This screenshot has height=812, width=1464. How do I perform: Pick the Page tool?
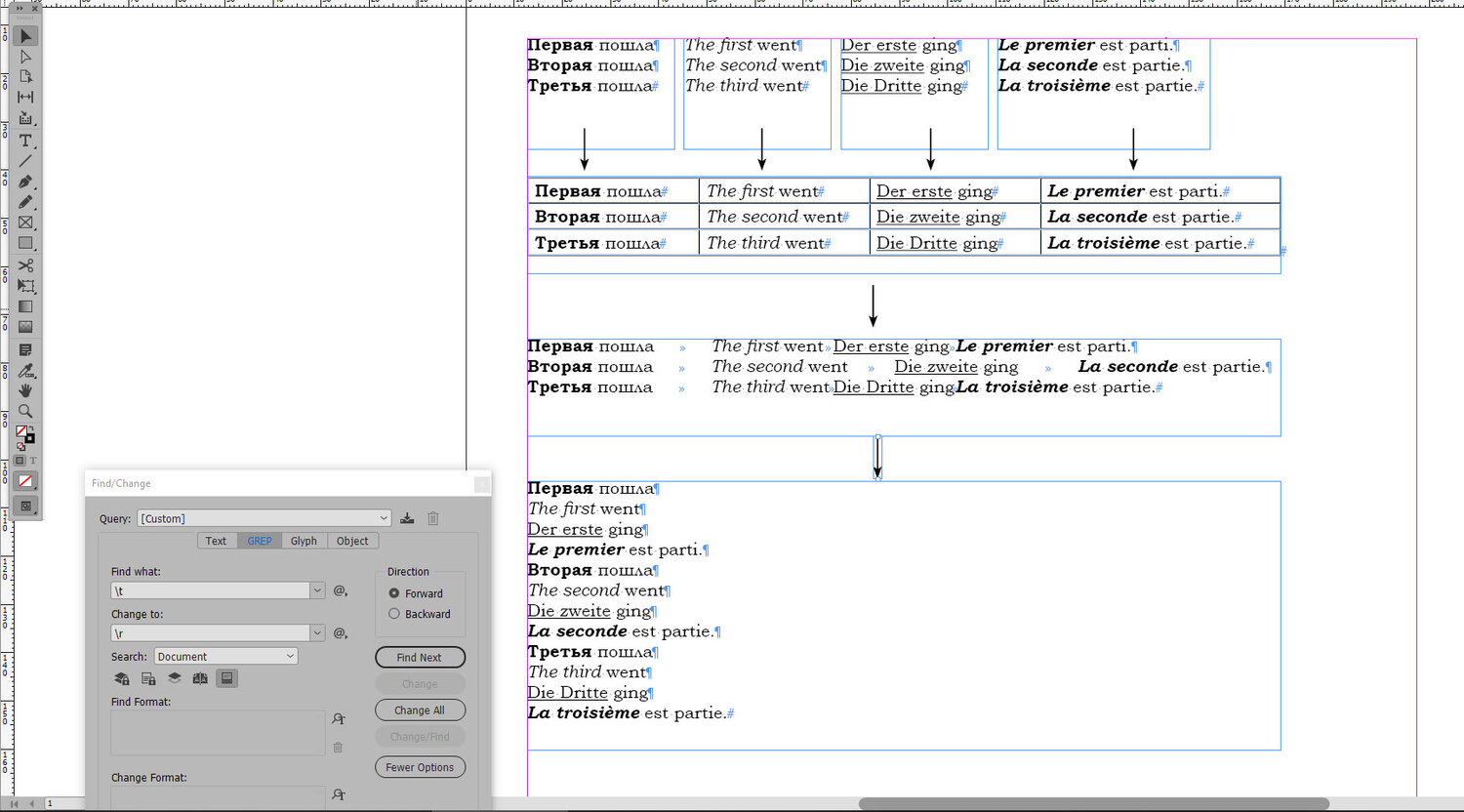click(x=26, y=77)
